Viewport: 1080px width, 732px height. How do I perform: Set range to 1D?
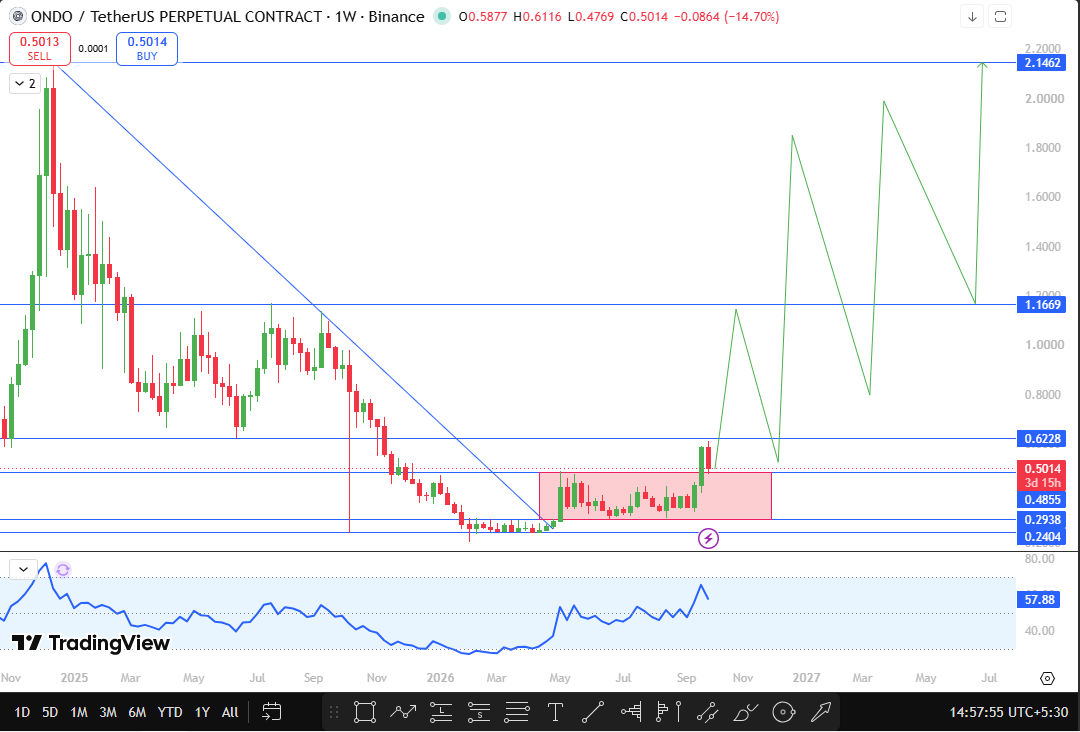pos(22,712)
